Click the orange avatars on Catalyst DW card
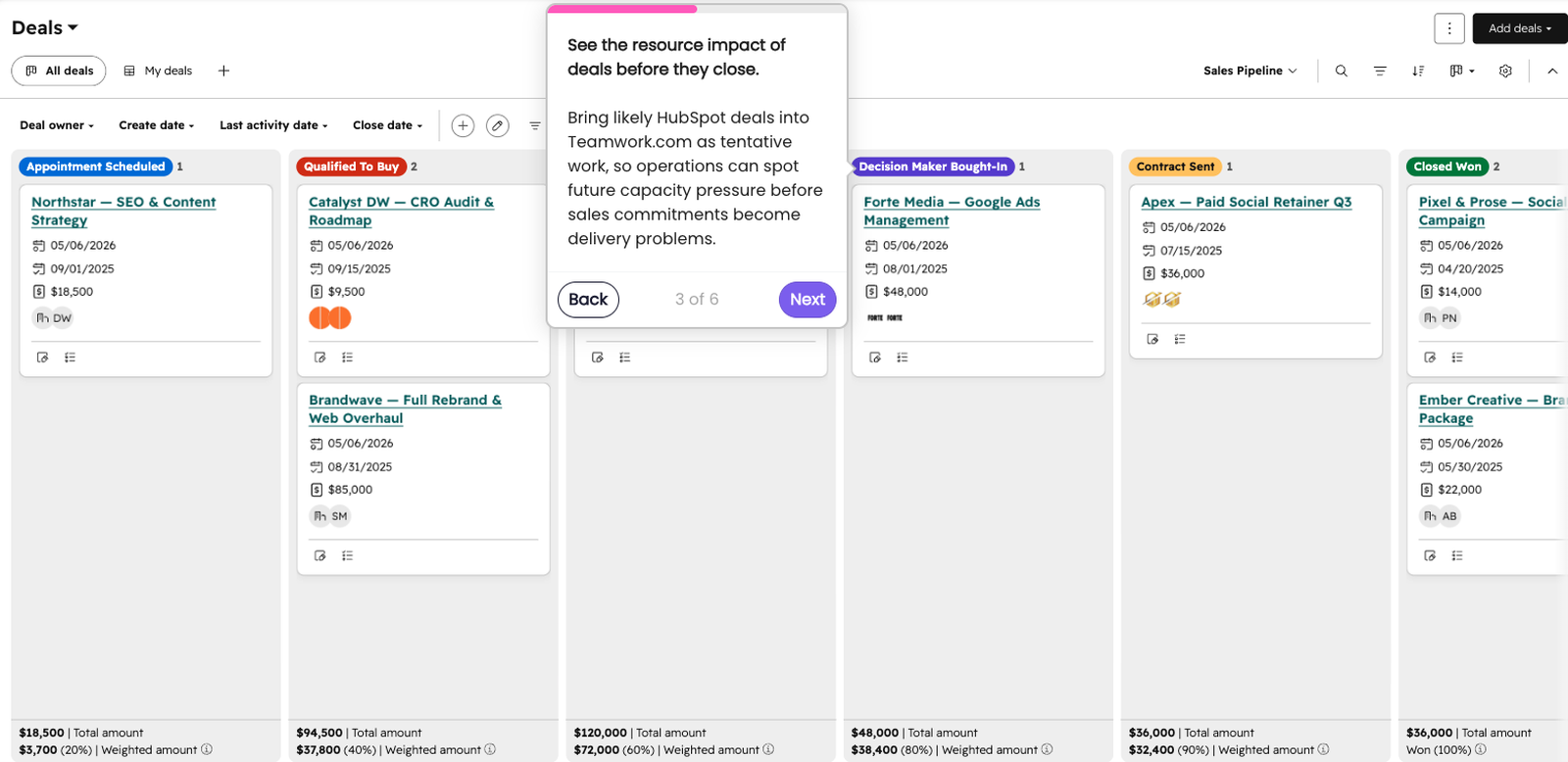This screenshot has height=762, width=1568. (330, 318)
